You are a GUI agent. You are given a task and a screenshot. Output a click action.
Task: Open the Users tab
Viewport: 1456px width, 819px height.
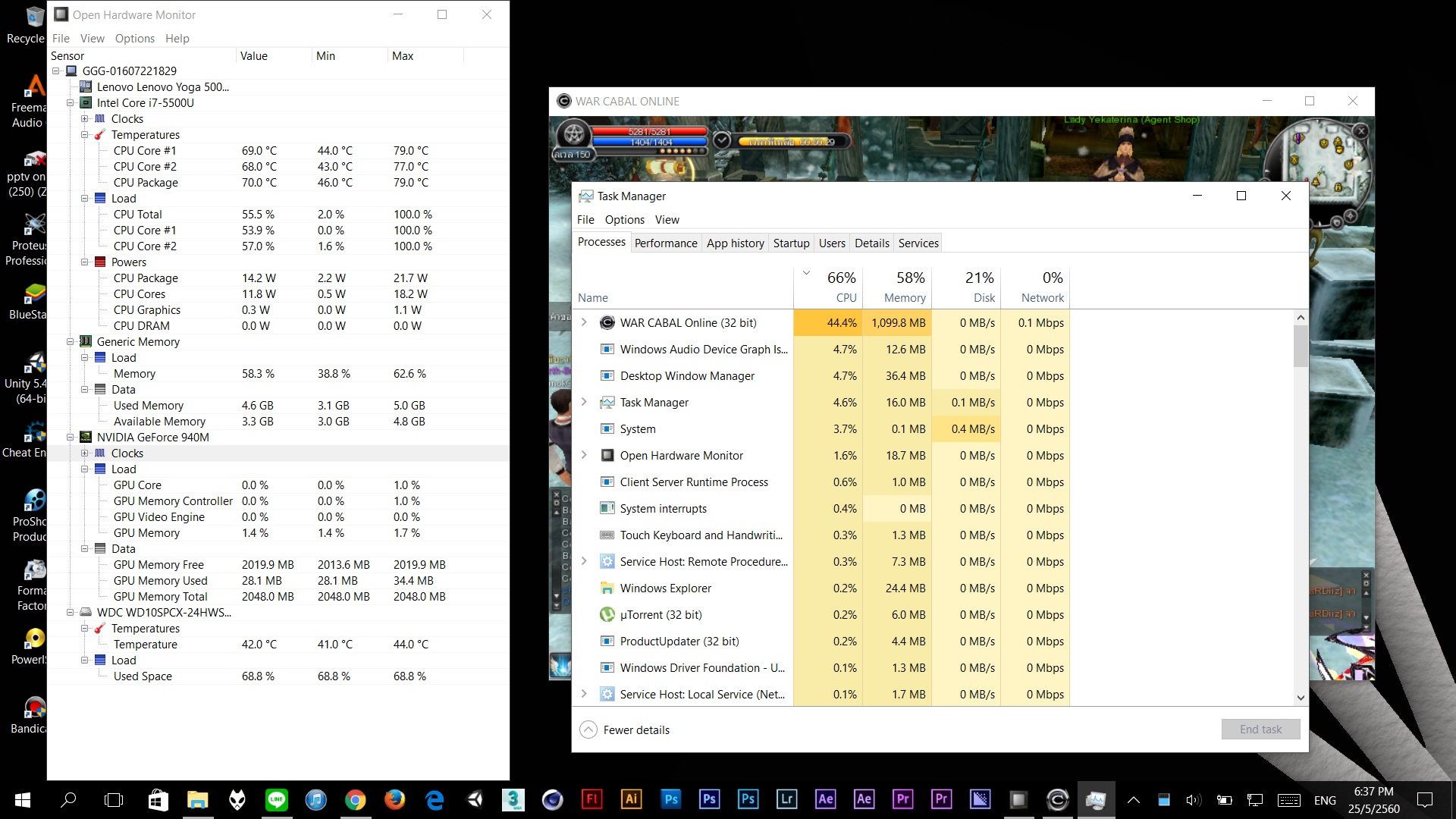click(x=832, y=243)
